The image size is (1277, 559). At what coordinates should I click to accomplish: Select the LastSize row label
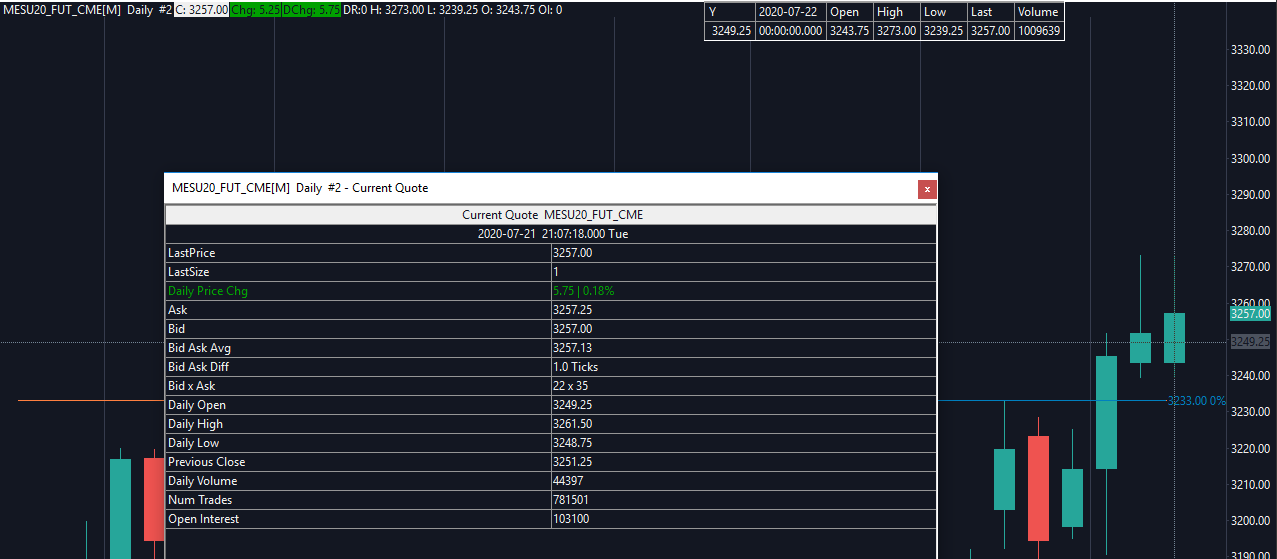coord(358,272)
